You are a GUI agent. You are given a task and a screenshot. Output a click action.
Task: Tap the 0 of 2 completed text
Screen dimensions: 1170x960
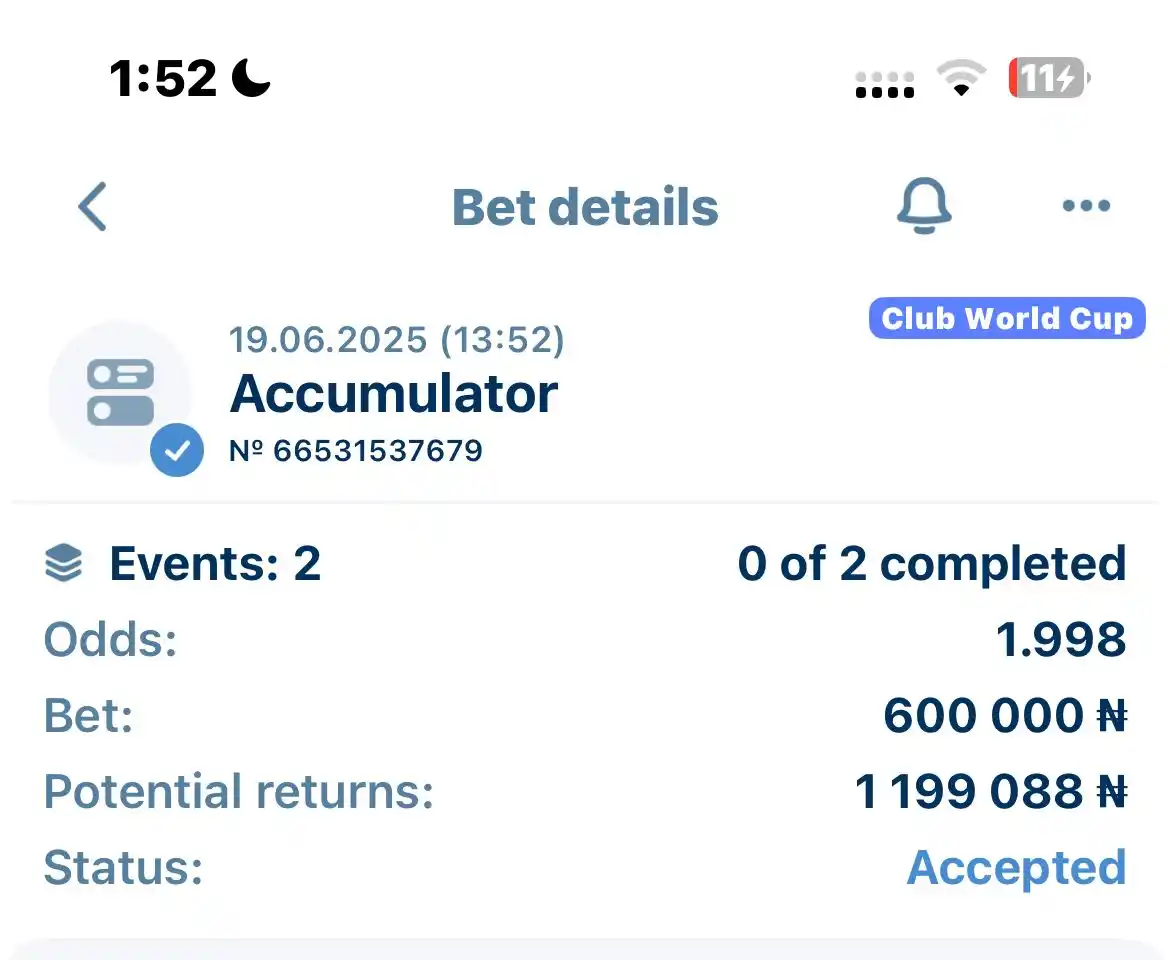(x=932, y=563)
